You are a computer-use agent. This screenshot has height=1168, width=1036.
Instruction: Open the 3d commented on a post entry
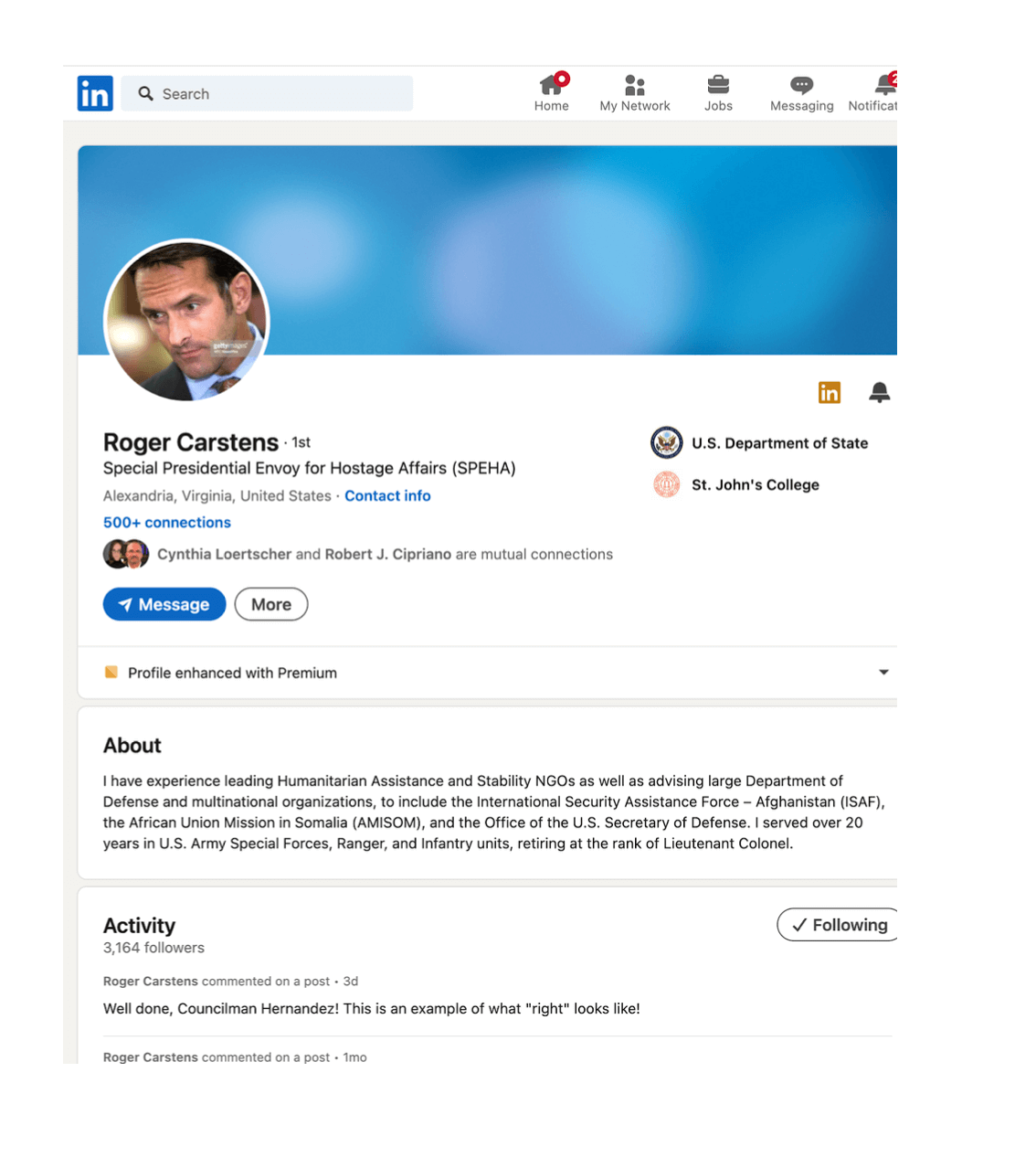[230, 981]
